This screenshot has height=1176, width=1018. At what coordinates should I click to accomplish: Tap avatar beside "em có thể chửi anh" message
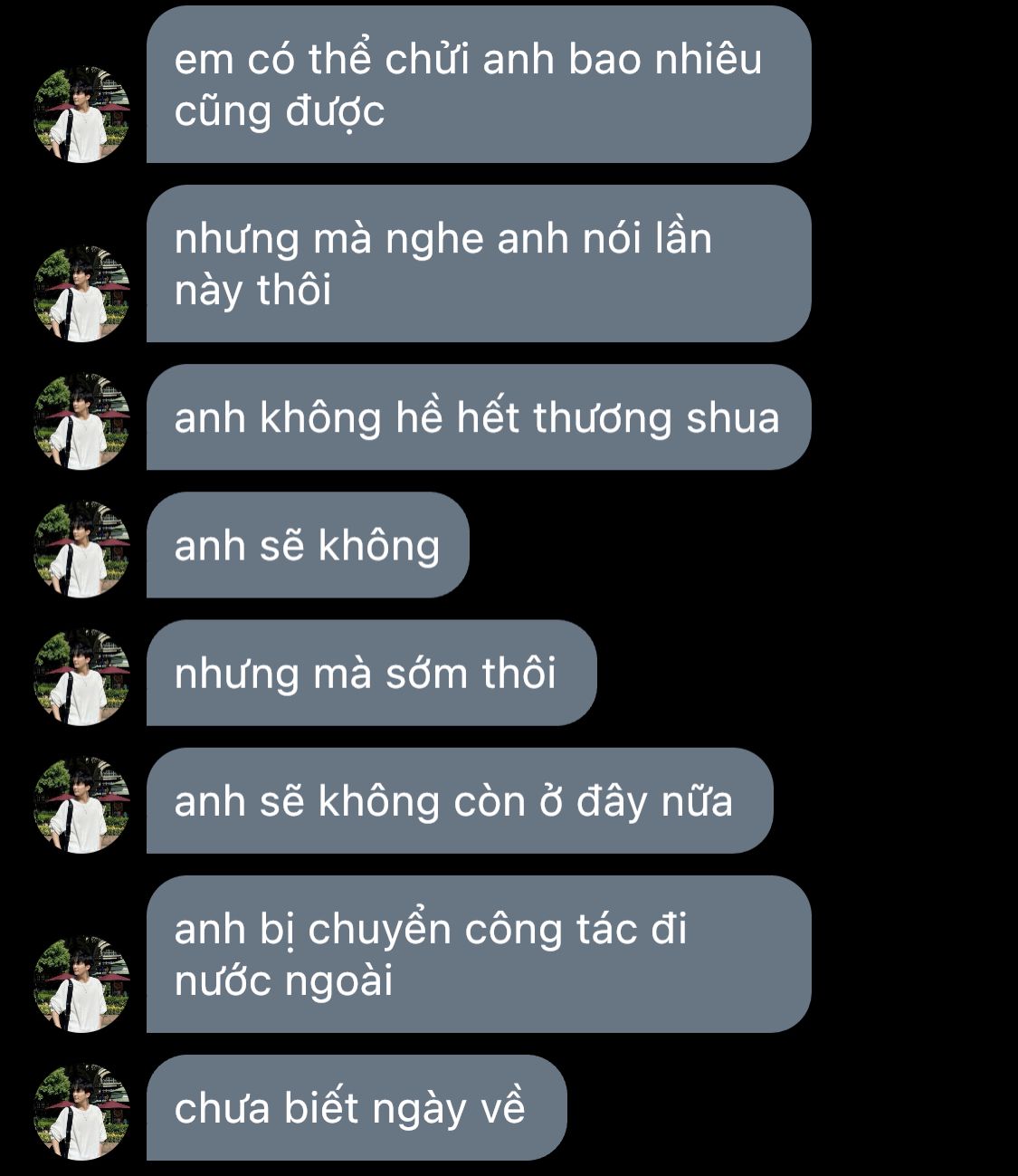[x=82, y=114]
